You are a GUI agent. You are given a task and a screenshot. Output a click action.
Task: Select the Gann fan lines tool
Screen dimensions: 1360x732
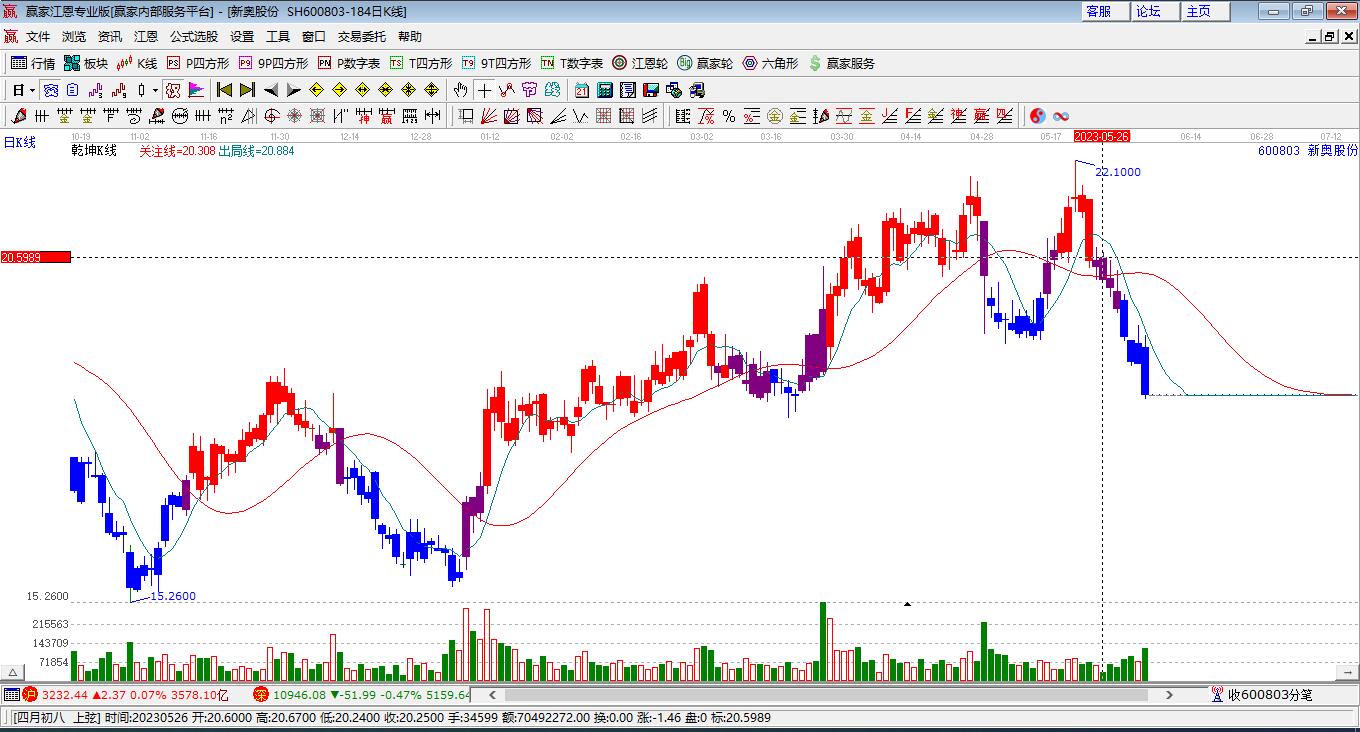tap(489, 116)
